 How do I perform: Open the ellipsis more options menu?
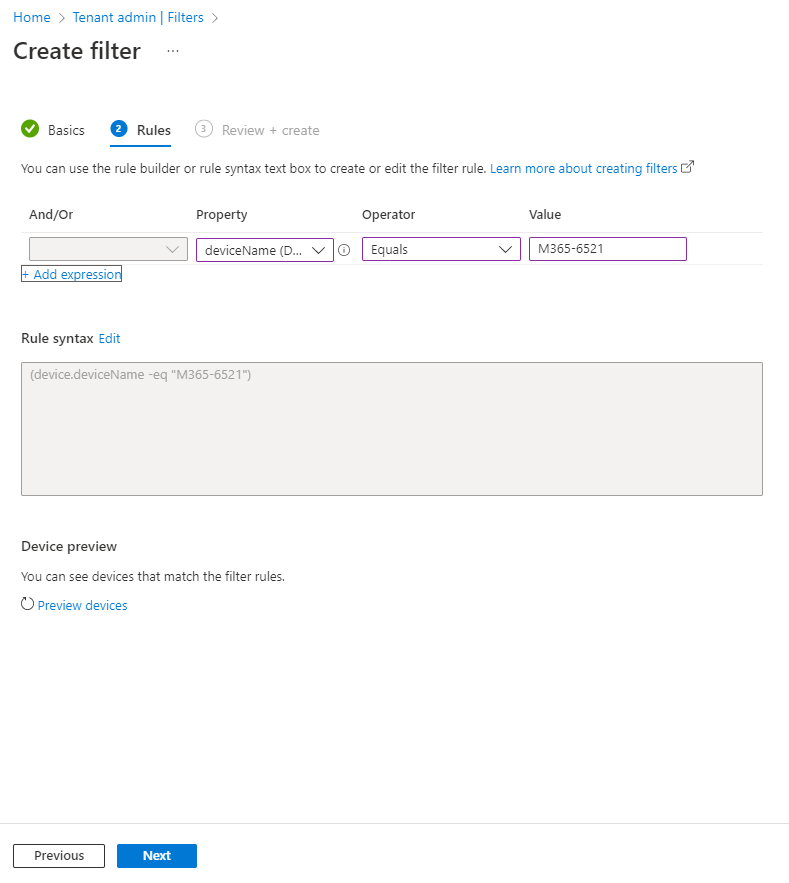coord(173,51)
